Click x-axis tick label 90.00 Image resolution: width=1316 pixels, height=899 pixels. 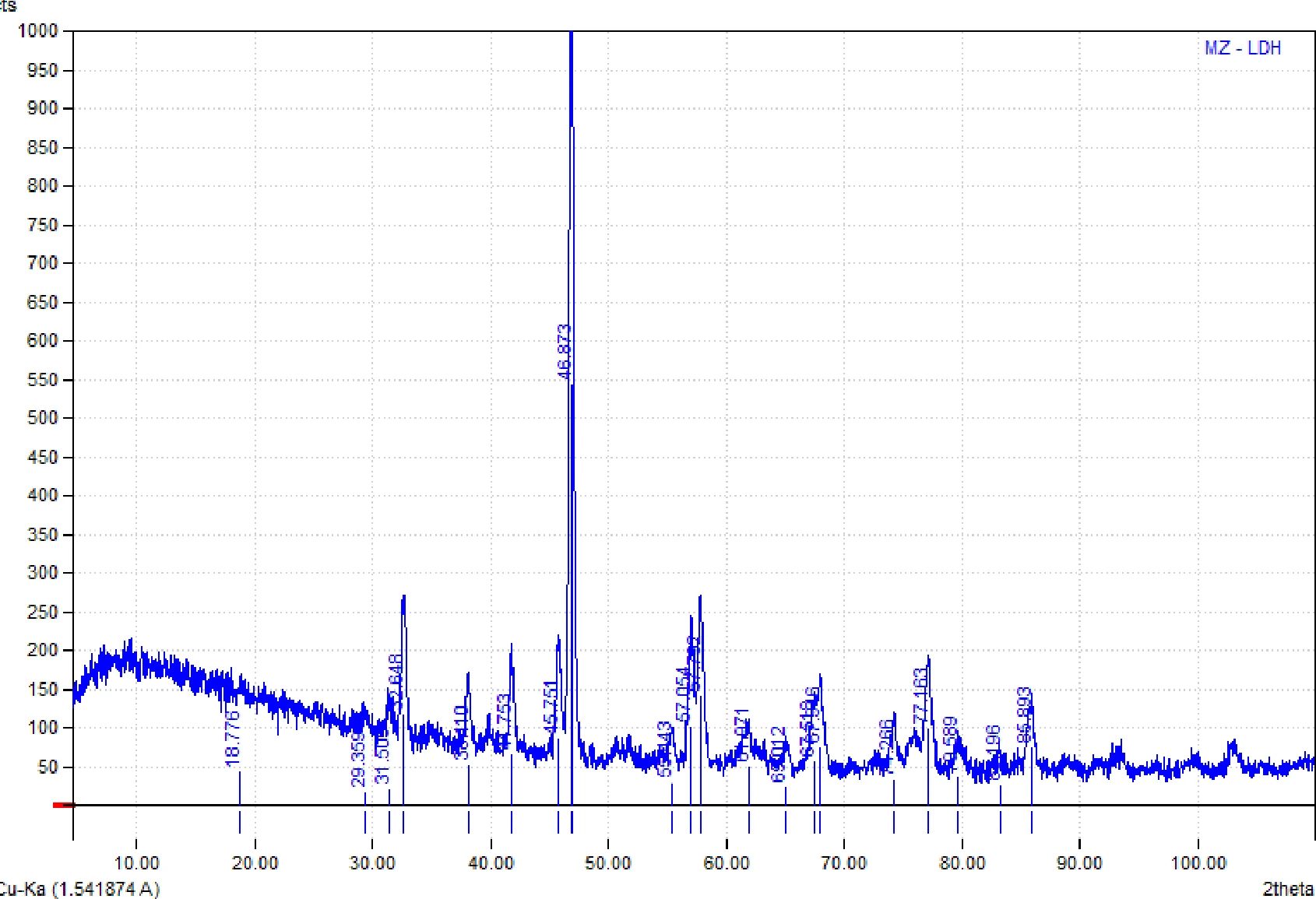(x=1080, y=863)
